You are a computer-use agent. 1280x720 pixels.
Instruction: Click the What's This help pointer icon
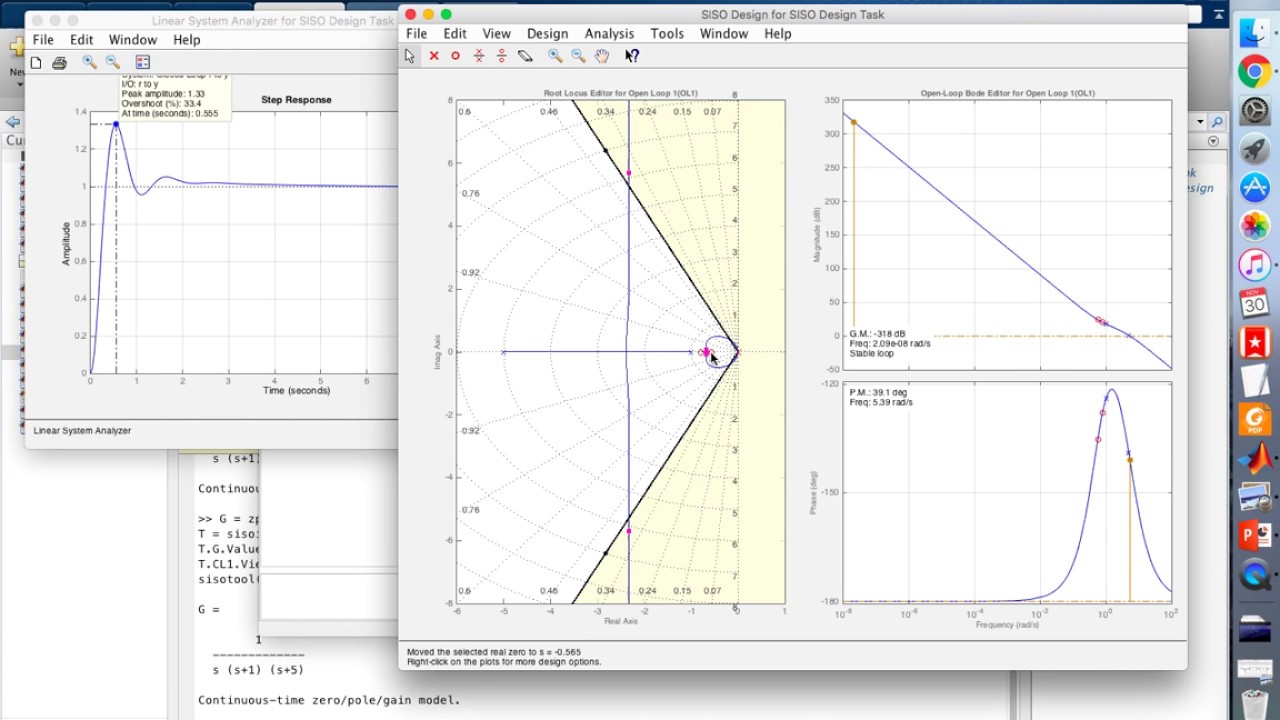(x=632, y=56)
